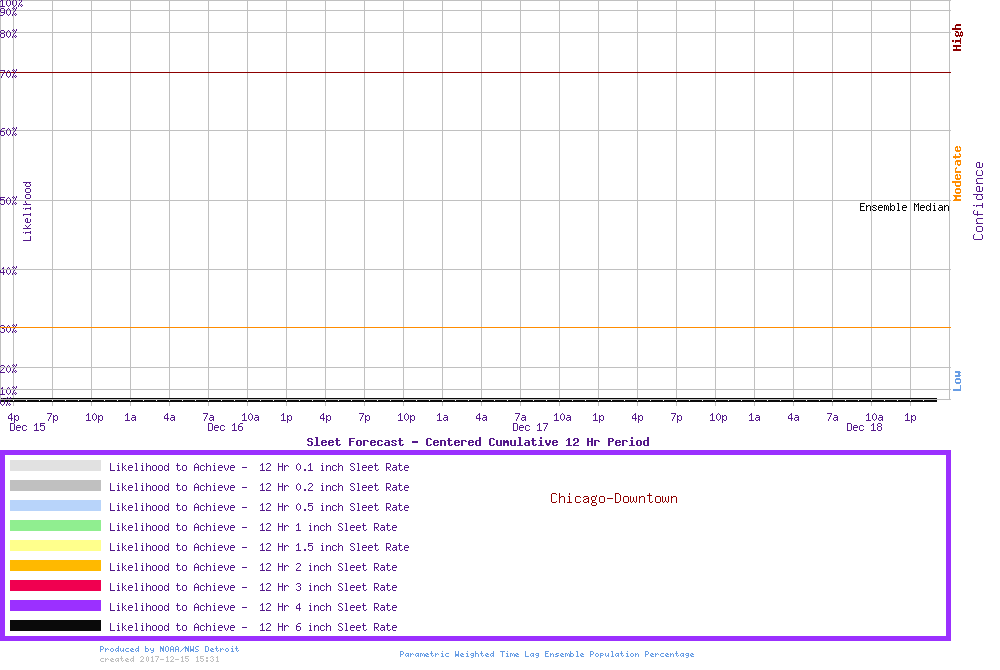The width and height of the screenshot is (1000, 670).
Task: Select the Dec 17 date marker
Action: coord(530,428)
